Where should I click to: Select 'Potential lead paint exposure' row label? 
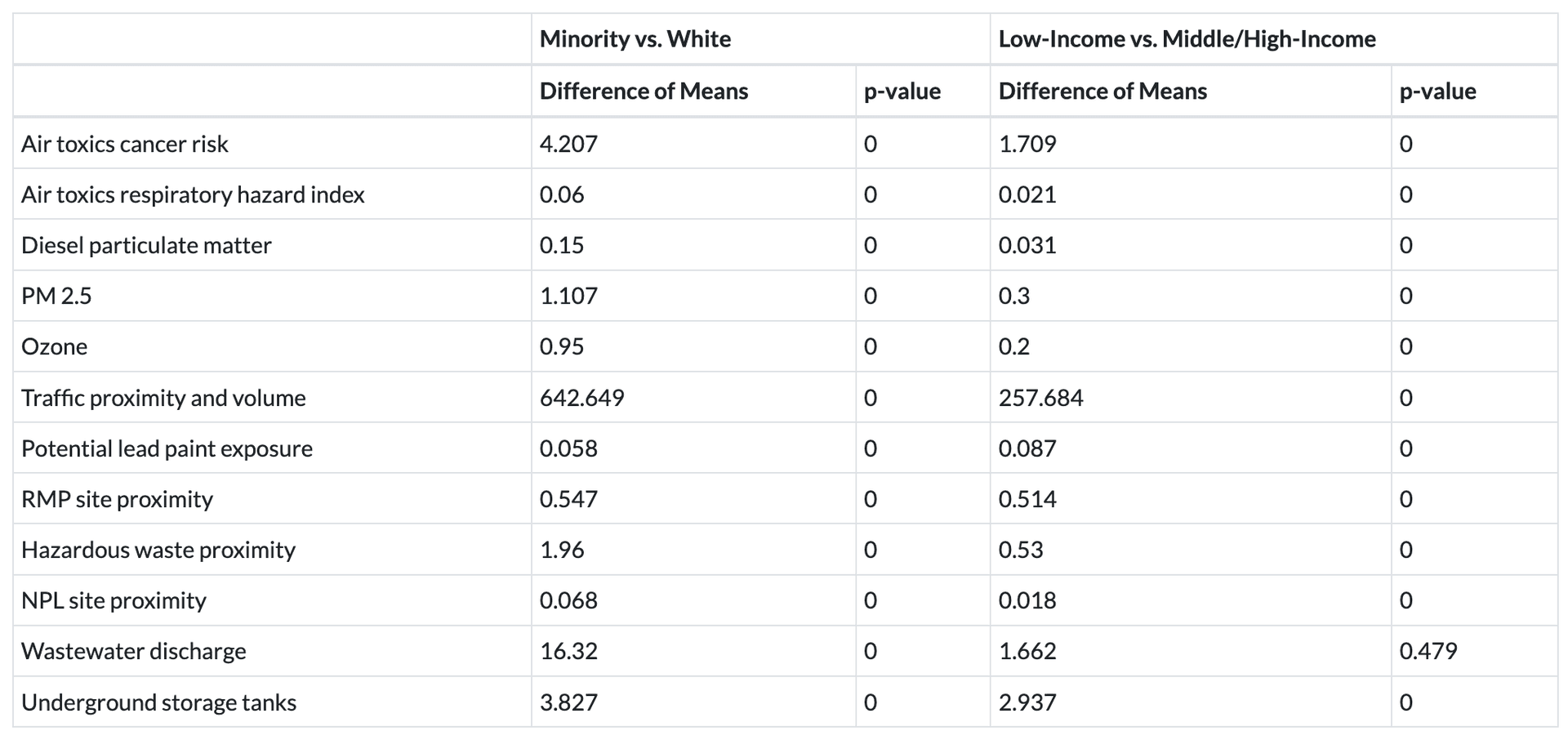point(167,448)
